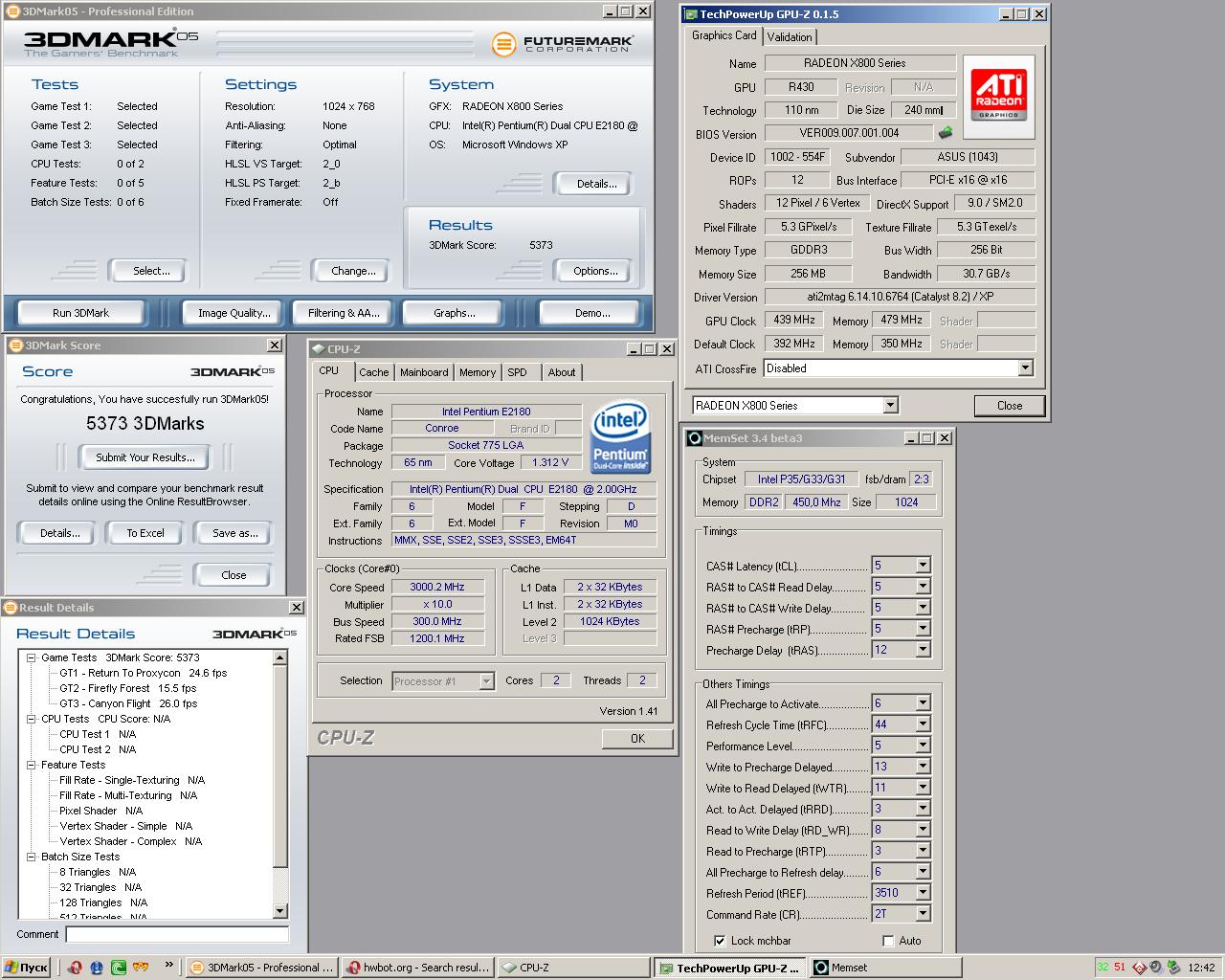This screenshot has height=980, width=1225.
Task: Collapse the Game Tests tree node
Action: pyautogui.click(x=31, y=657)
